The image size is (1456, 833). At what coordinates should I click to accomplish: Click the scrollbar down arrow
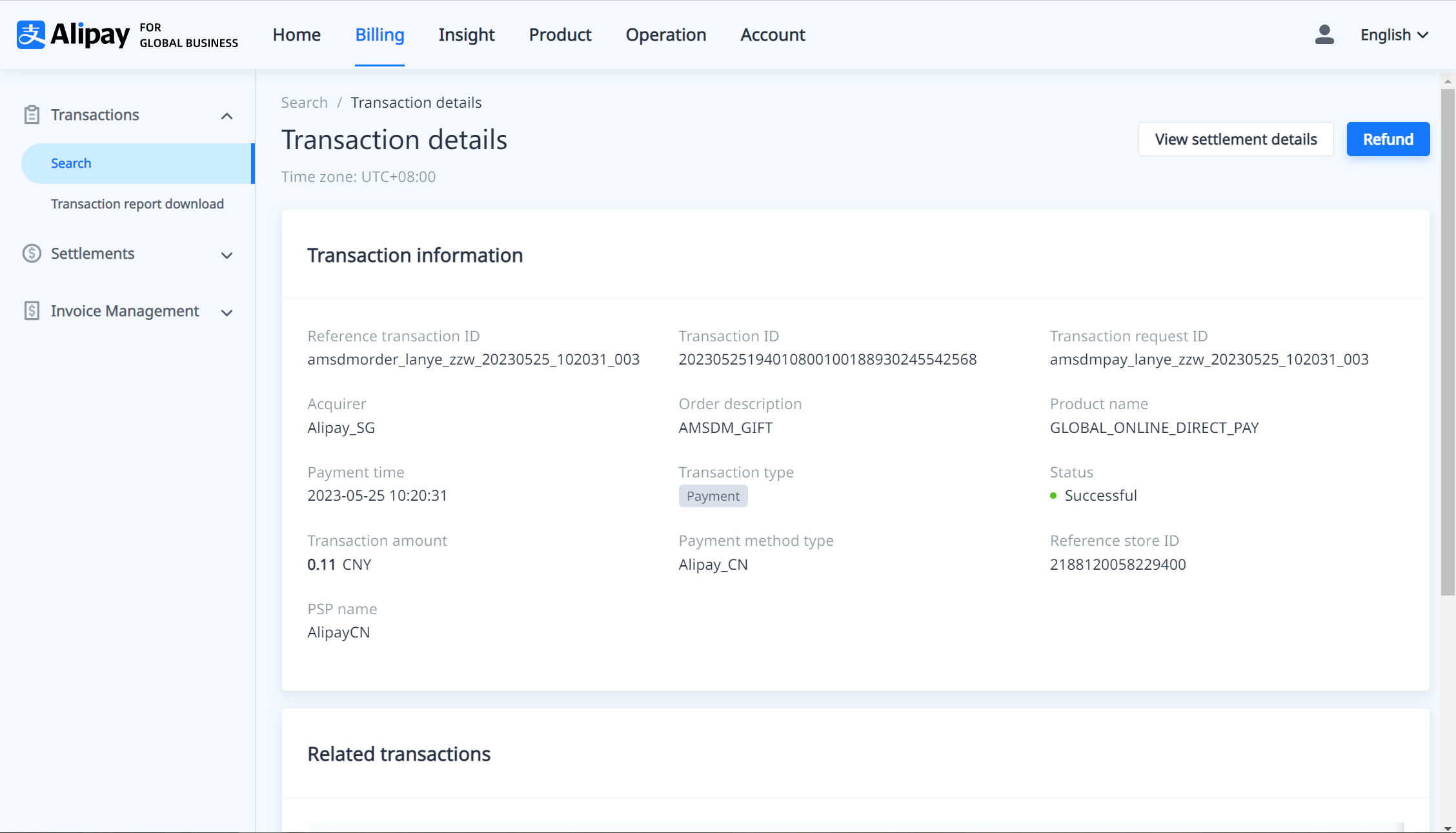[1448, 828]
